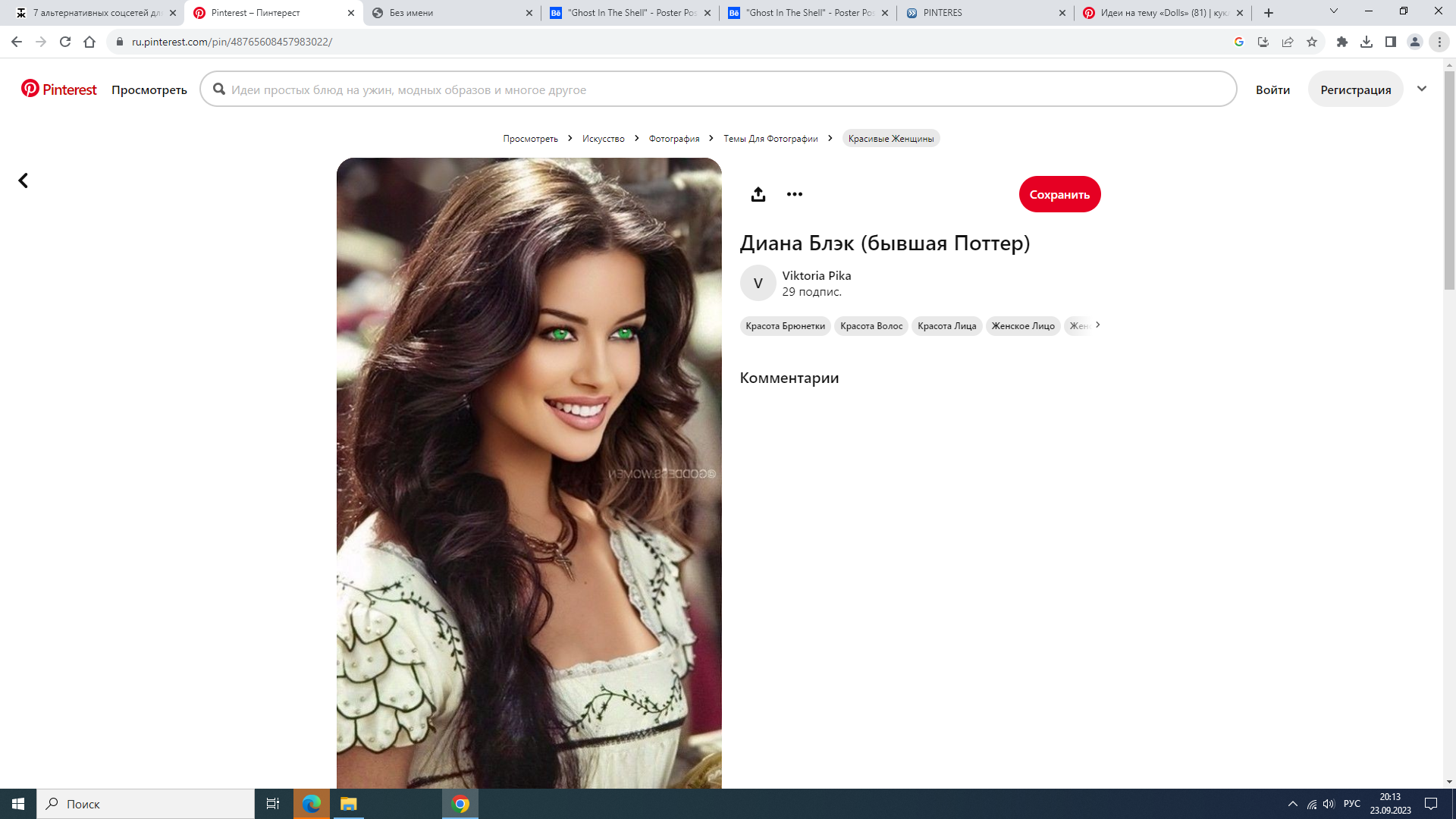The width and height of the screenshot is (1456, 819).
Task: Click the Регистрация sign-up button
Action: 1355,89
